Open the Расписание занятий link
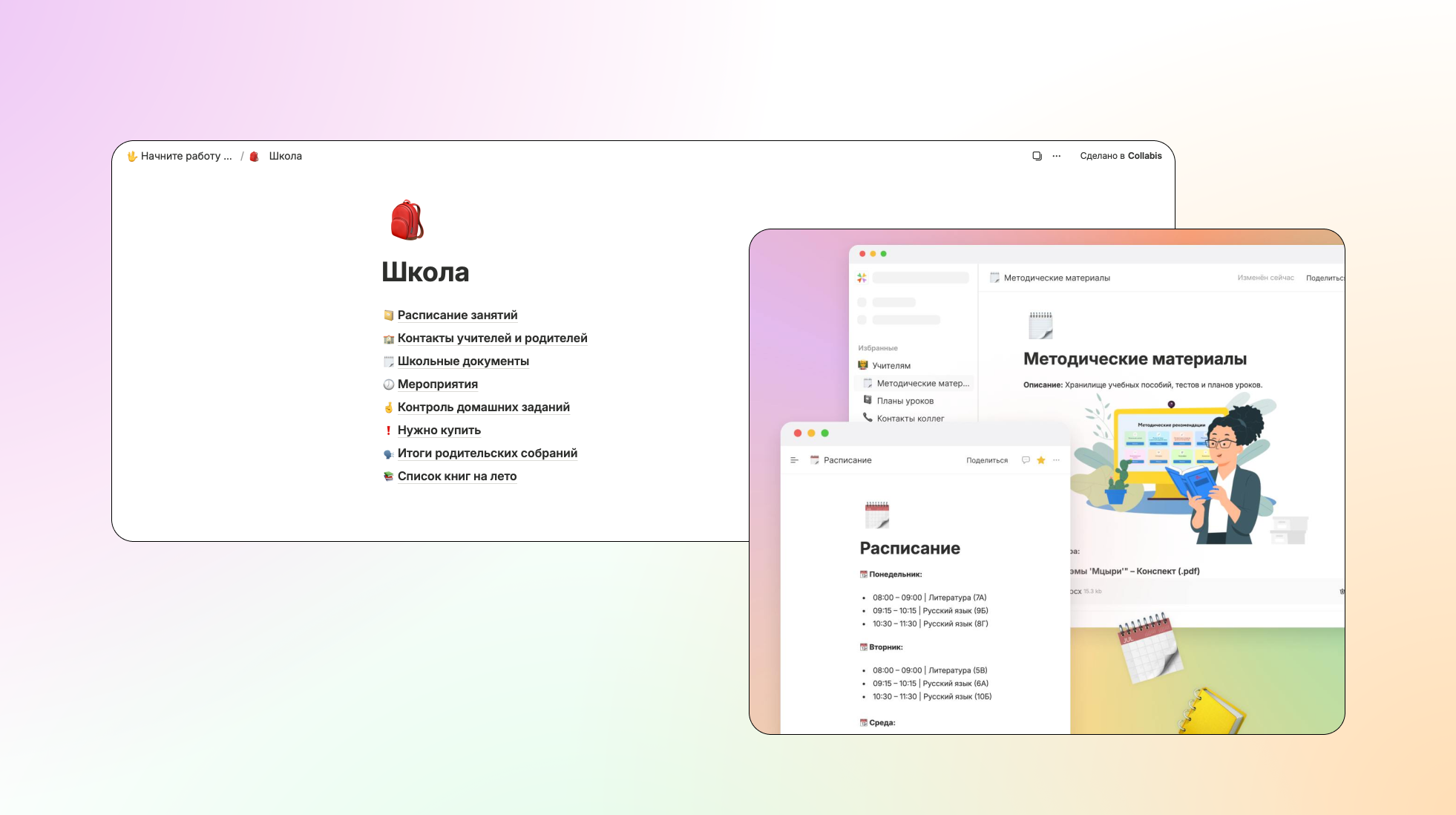The height and width of the screenshot is (815, 1456). tap(457, 315)
